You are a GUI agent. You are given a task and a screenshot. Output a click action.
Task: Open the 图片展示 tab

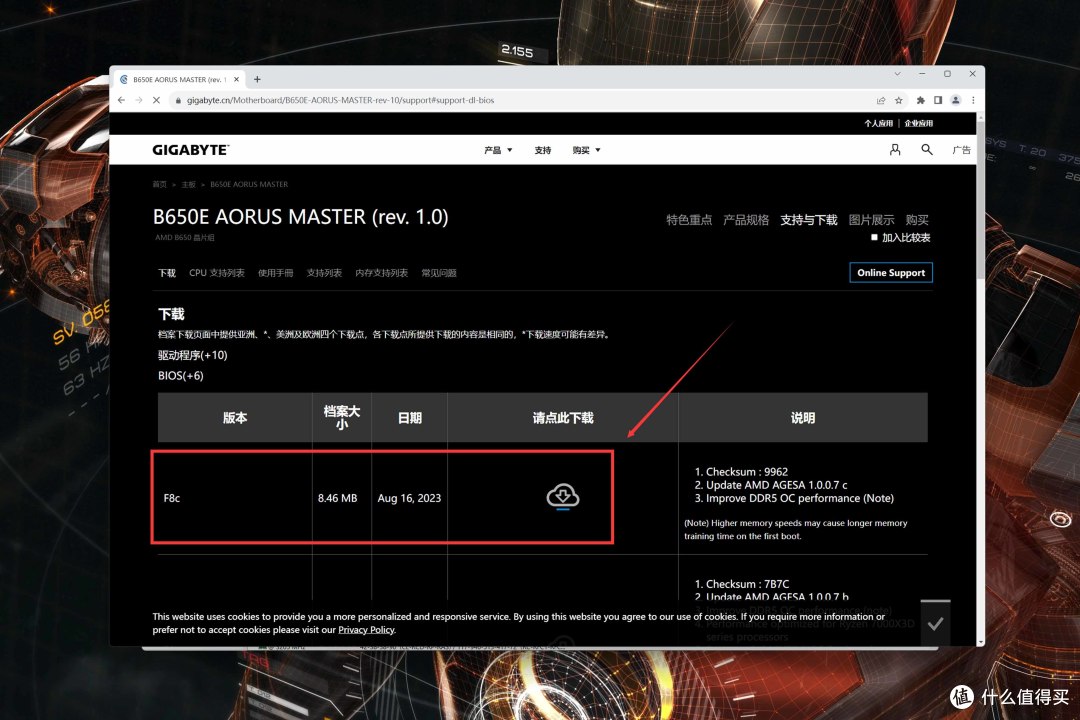tap(871, 220)
